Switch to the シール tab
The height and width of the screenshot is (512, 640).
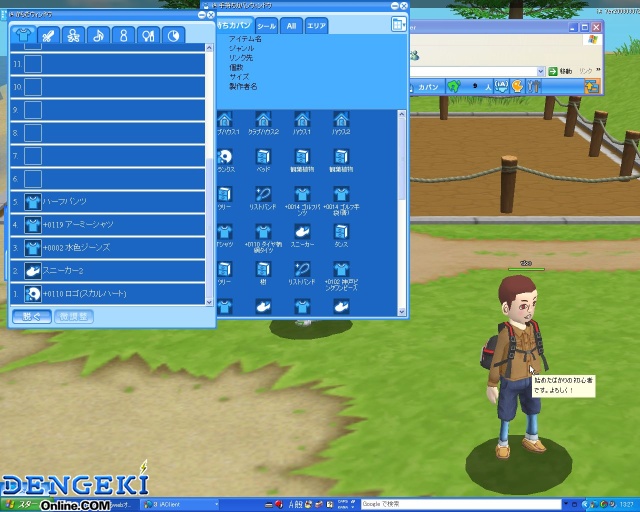(x=267, y=26)
